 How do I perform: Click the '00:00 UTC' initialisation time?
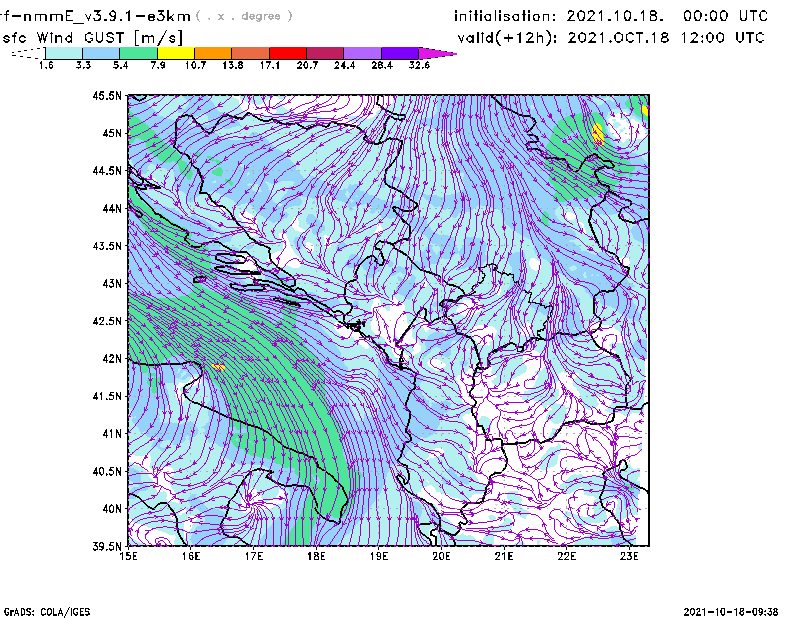pos(726,16)
